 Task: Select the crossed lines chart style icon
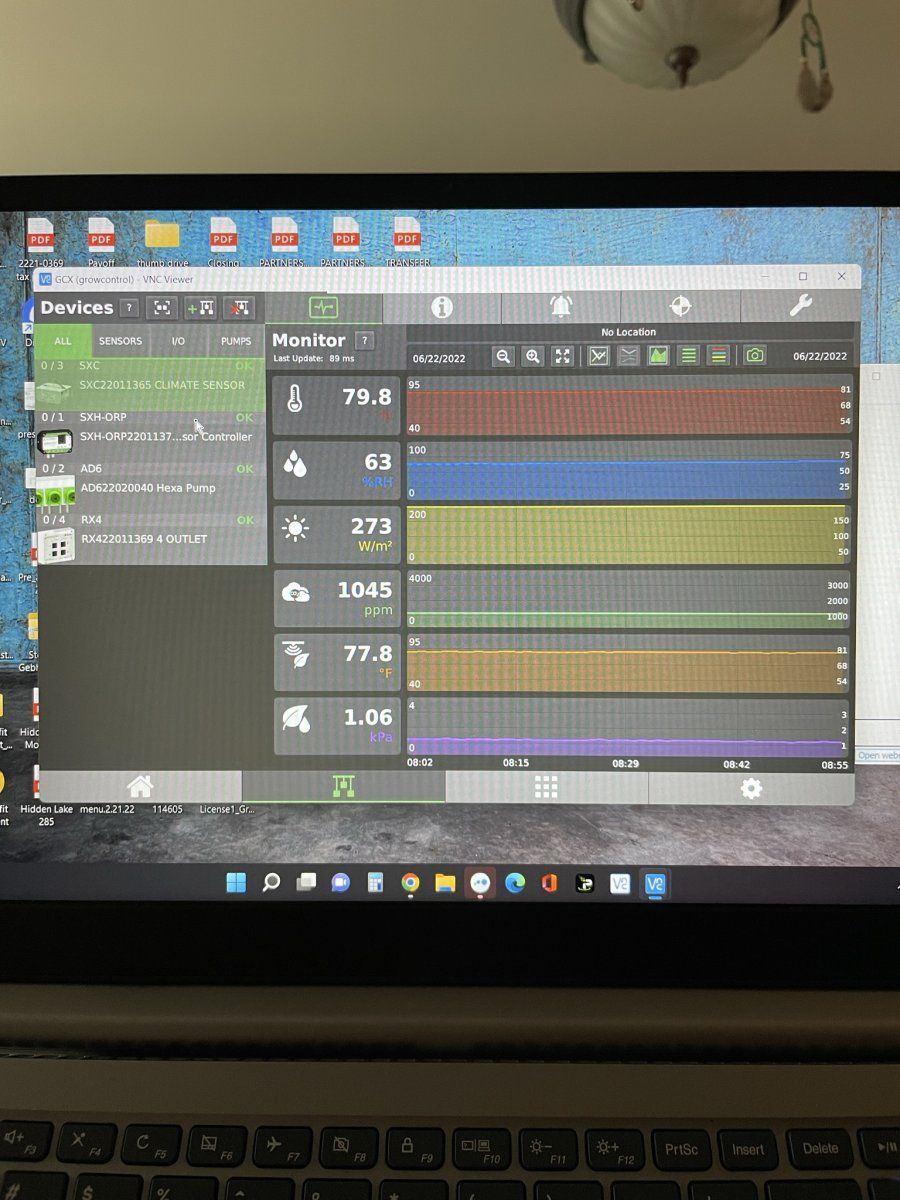pyautogui.click(x=628, y=356)
